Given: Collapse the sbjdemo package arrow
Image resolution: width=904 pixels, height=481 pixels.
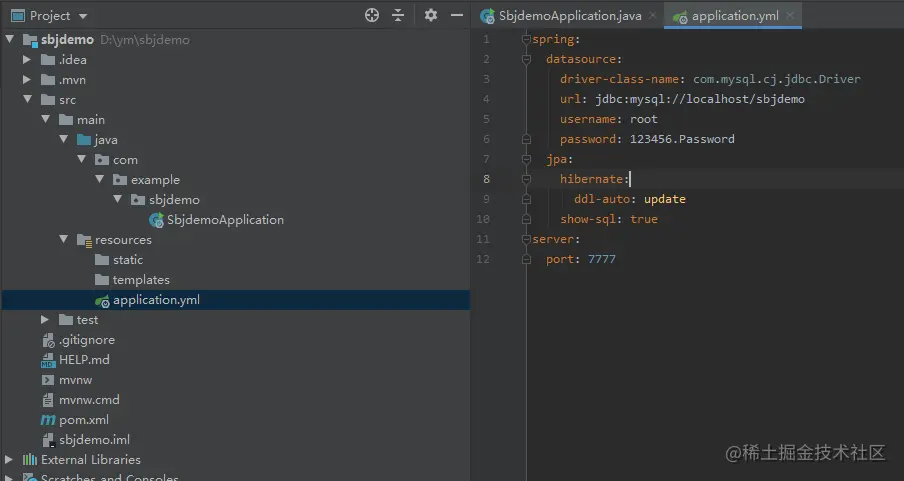Looking at the screenshot, I should tap(118, 198).
